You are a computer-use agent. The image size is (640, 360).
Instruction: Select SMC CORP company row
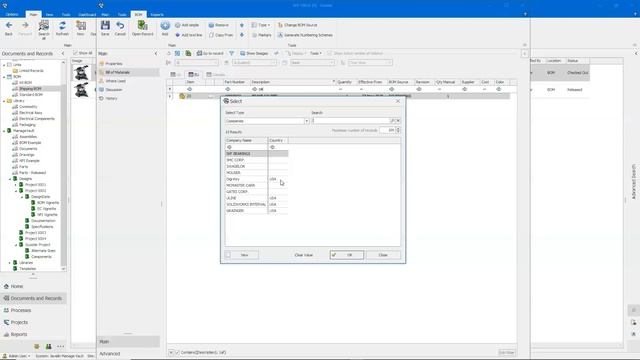click(256, 160)
